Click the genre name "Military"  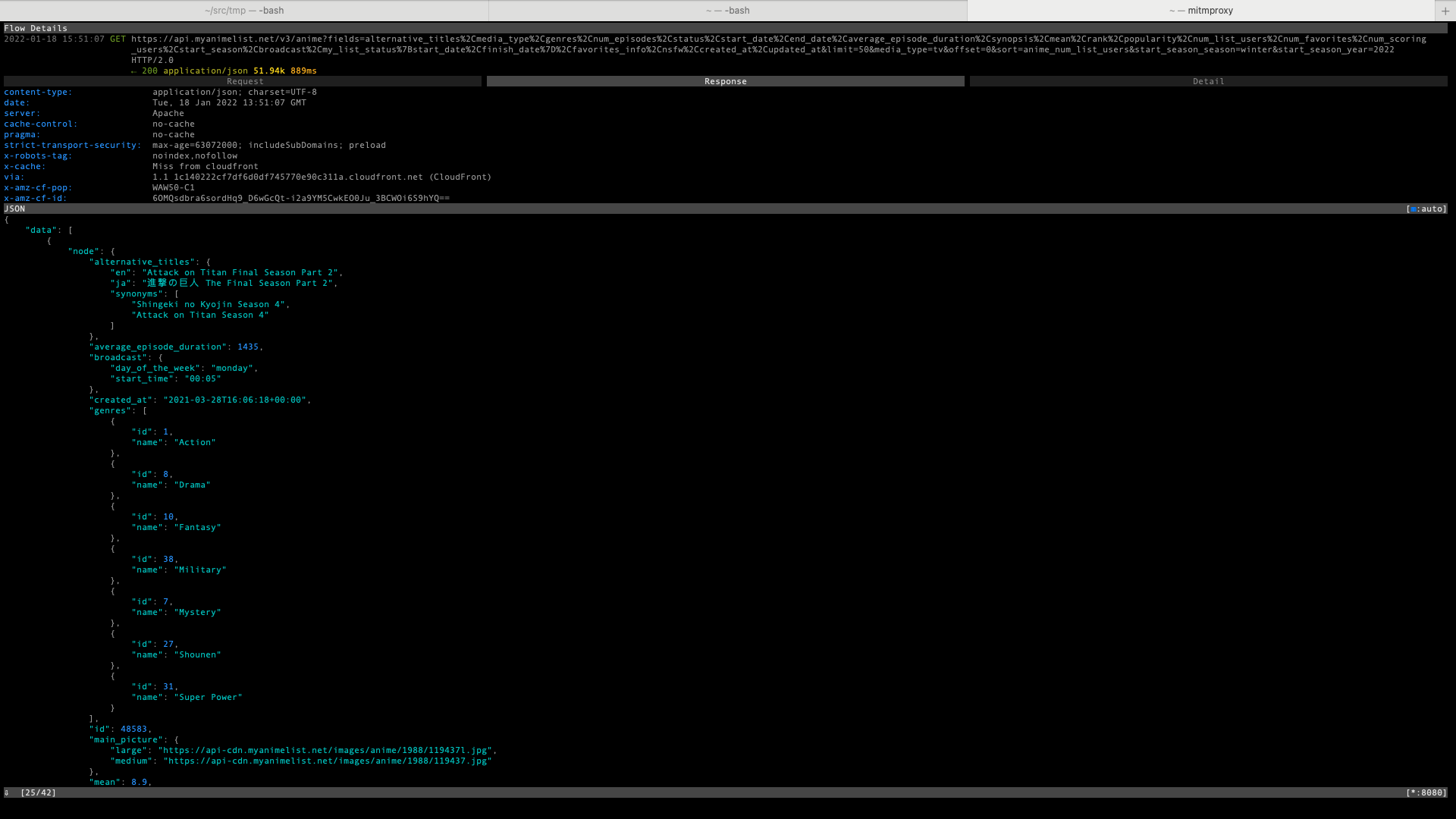(200, 570)
